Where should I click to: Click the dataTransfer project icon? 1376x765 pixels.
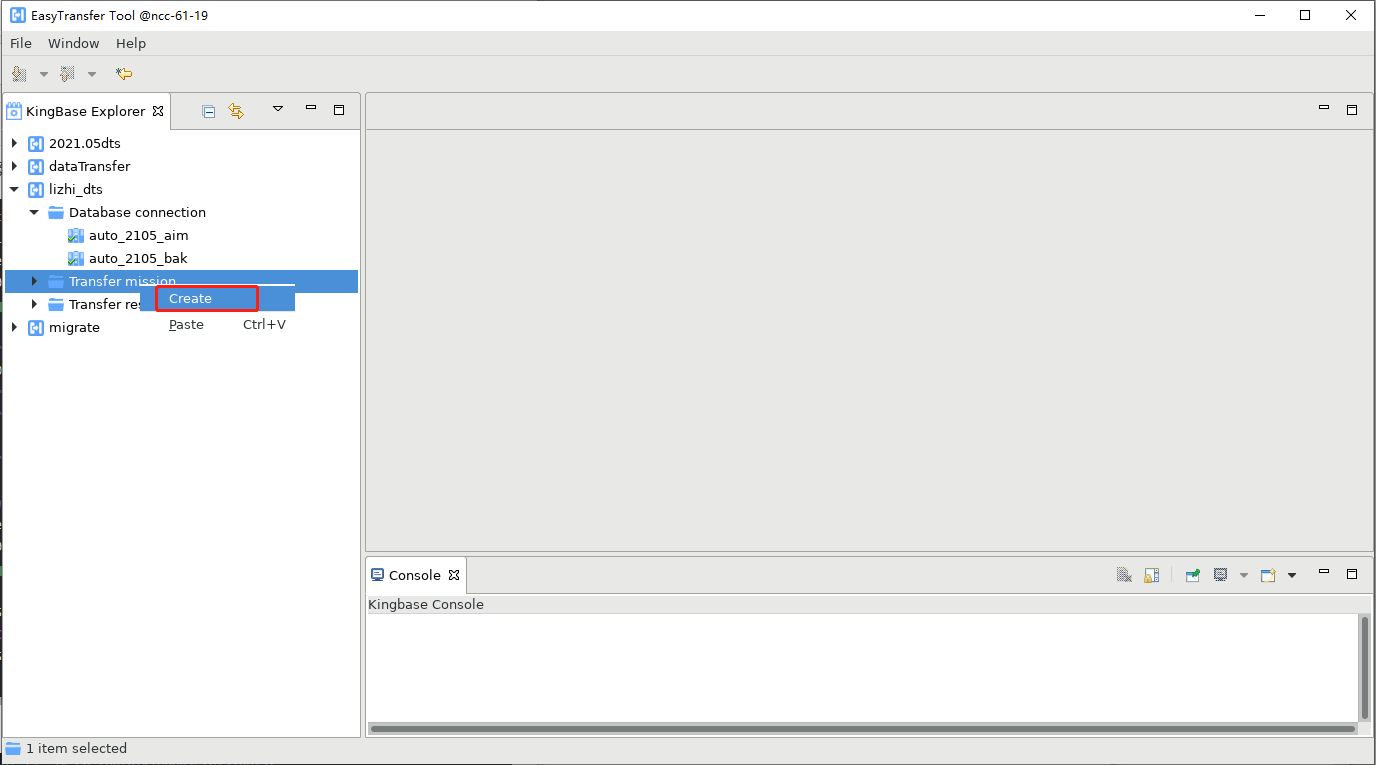tap(36, 166)
